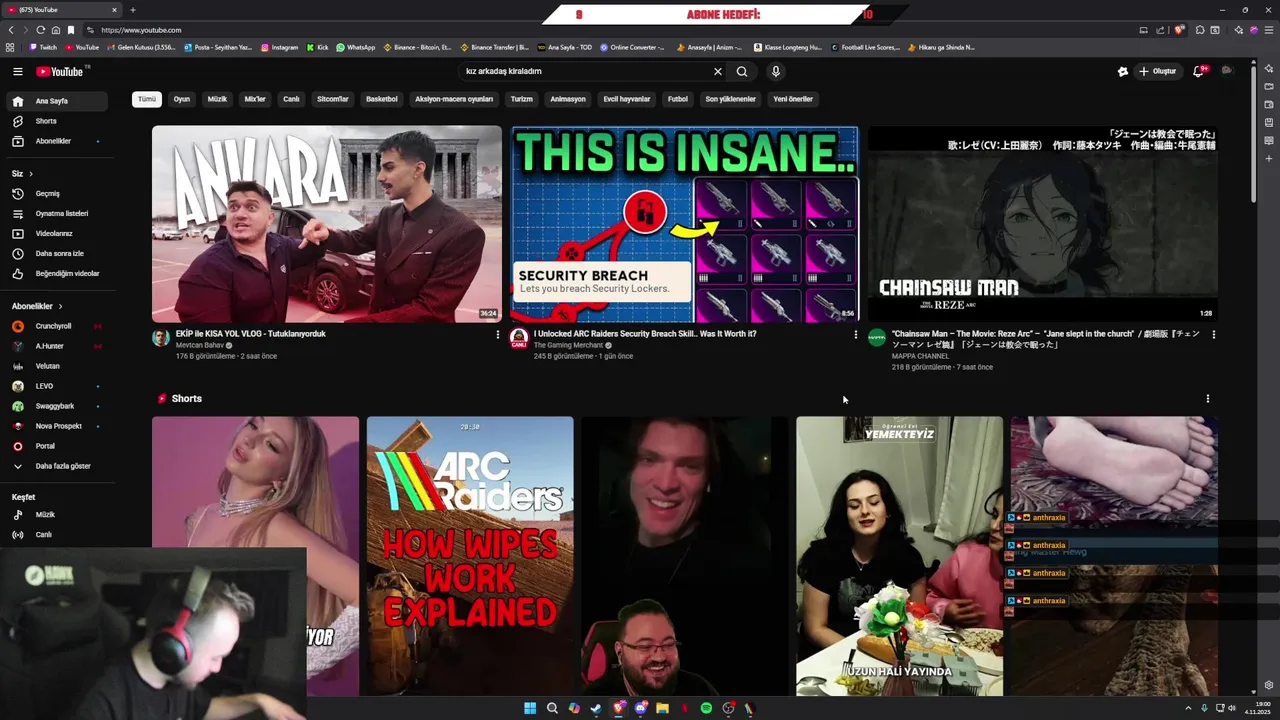Image resolution: width=1280 pixels, height=720 pixels.
Task: Select the Mix'ler filter chip
Action: coord(255,99)
